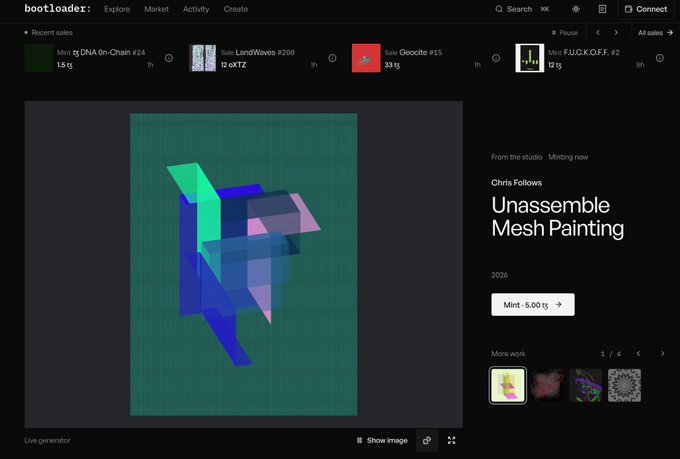Open All sales link
680x459 pixels.
coord(655,33)
